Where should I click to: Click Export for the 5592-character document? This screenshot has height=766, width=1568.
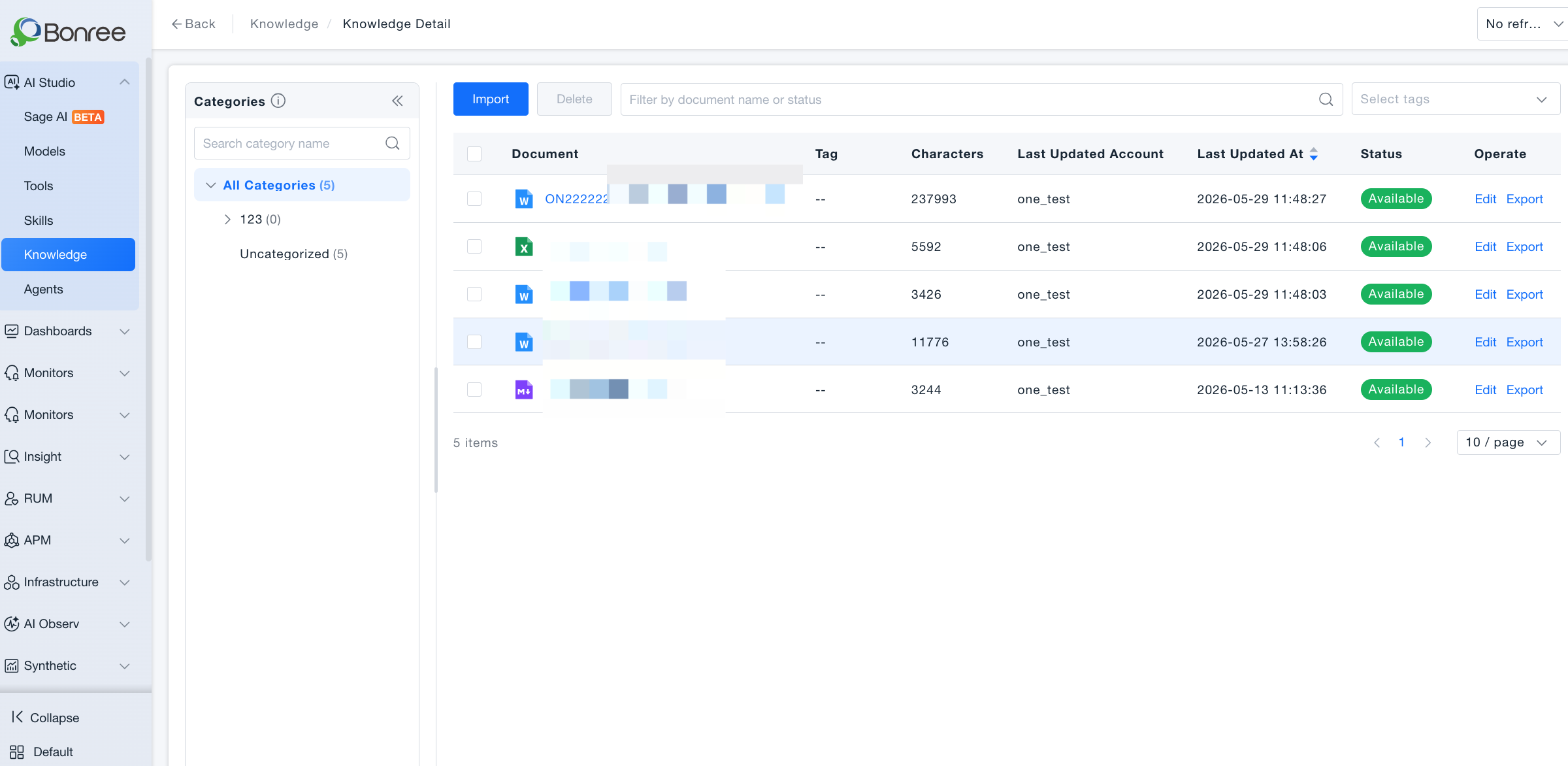pyautogui.click(x=1524, y=246)
